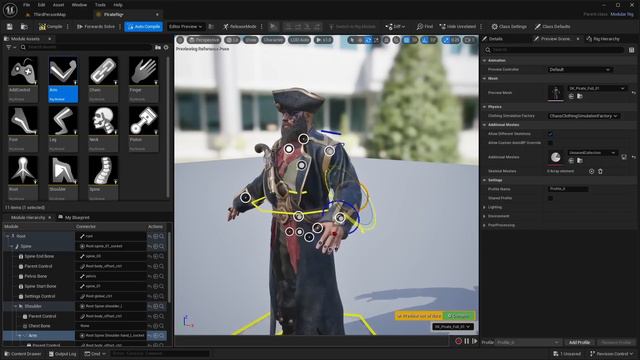Image resolution: width=640 pixels, height=360 pixels.
Task: Click the Module Assets search field
Action: 86,47
